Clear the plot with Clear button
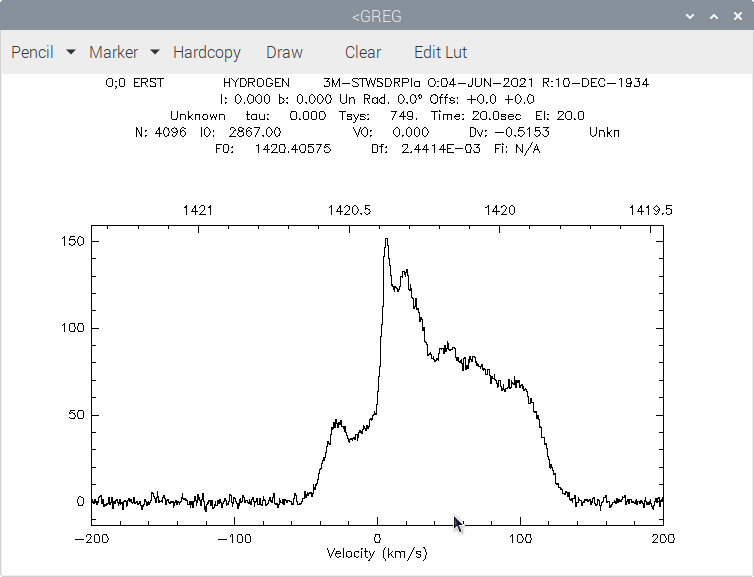Image resolution: width=754 pixels, height=577 pixels. click(363, 52)
